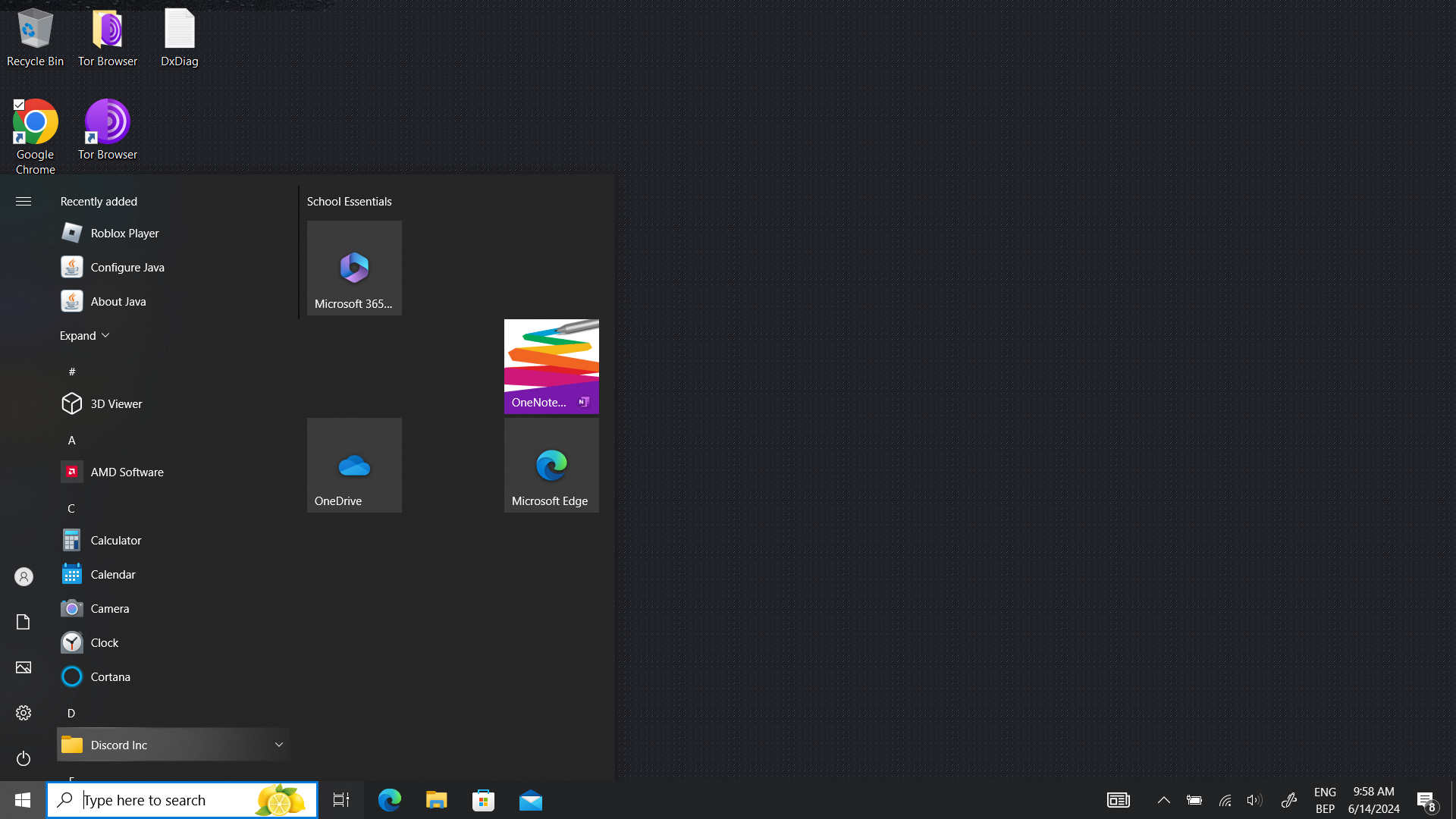This screenshot has height=819, width=1456.
Task: Launch the Microsoft 365 tile
Action: point(354,268)
